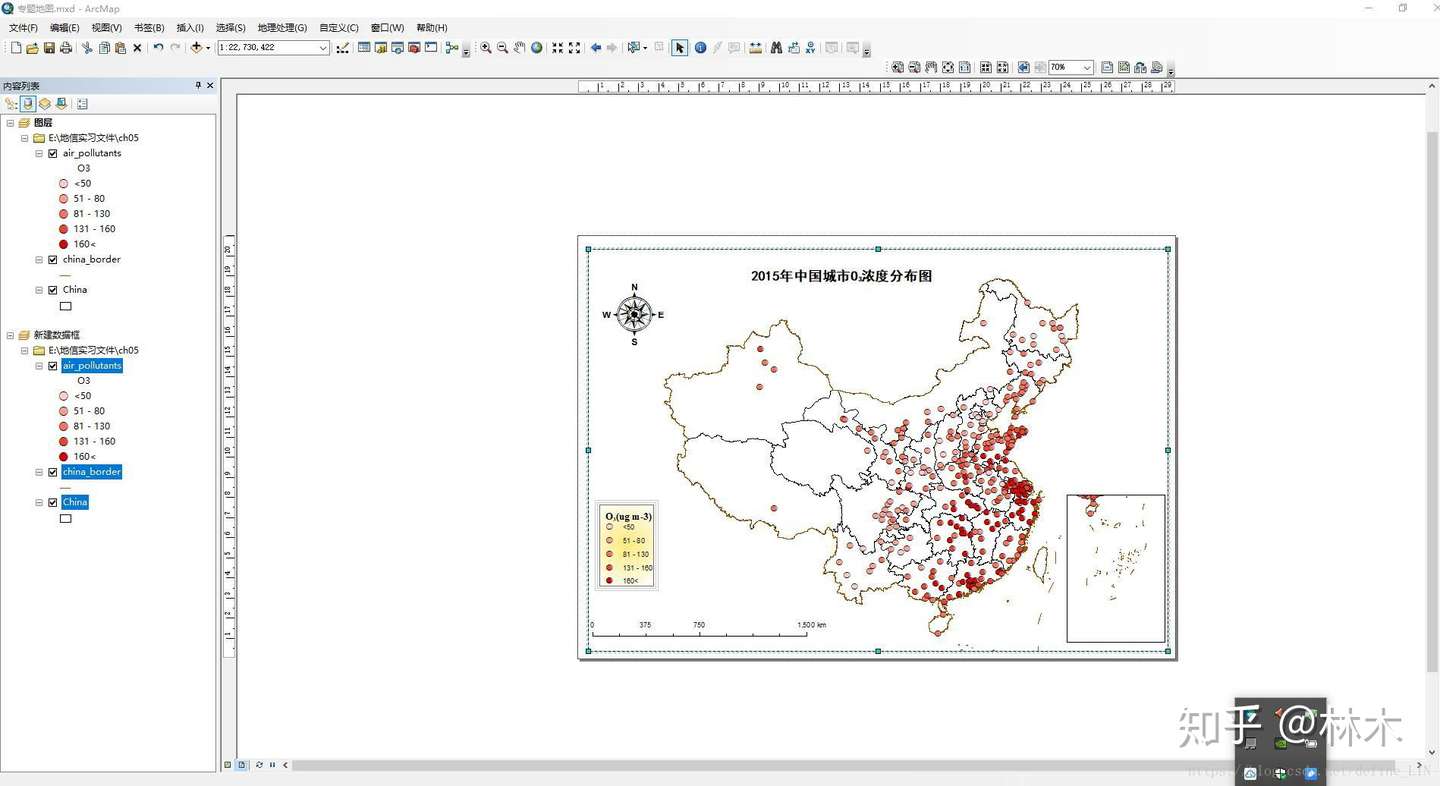
Task: Collapse the 图层 data frame node
Action: point(10,123)
